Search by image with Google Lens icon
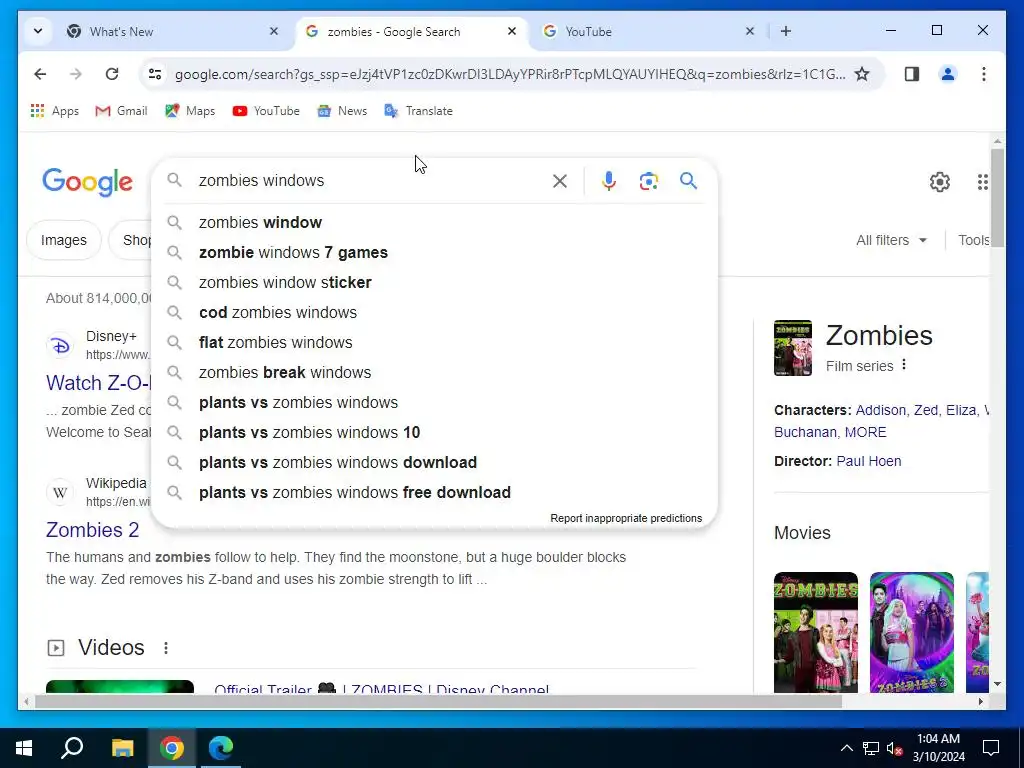1024x768 pixels. click(x=648, y=181)
